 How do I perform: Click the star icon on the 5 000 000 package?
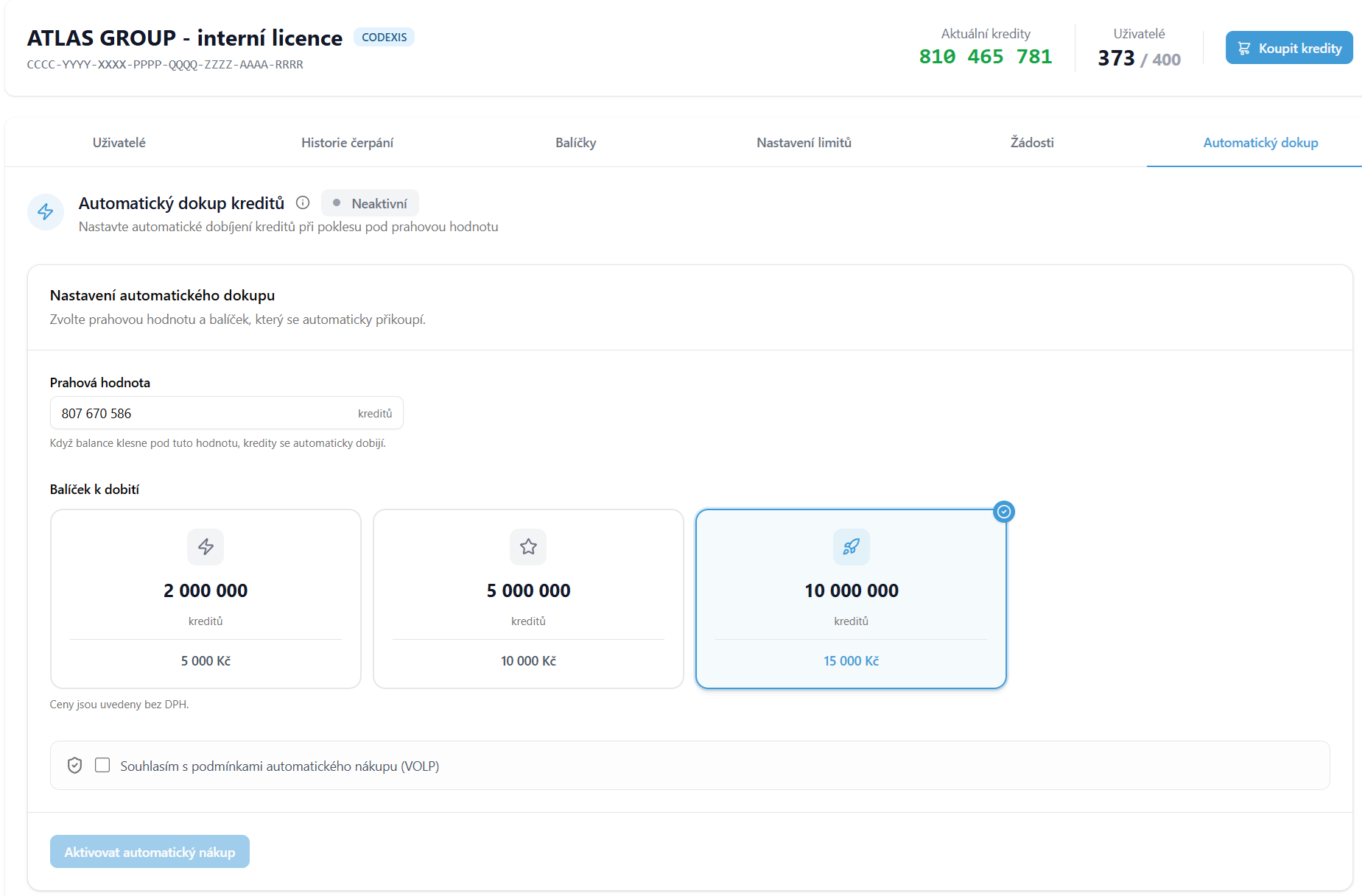(528, 547)
